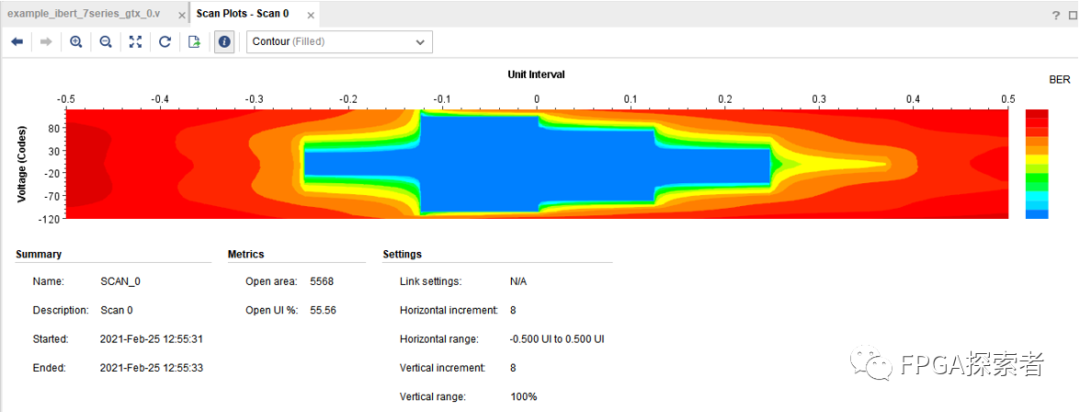
Task: Go back with the left arrow icon
Action: [x=18, y=42]
